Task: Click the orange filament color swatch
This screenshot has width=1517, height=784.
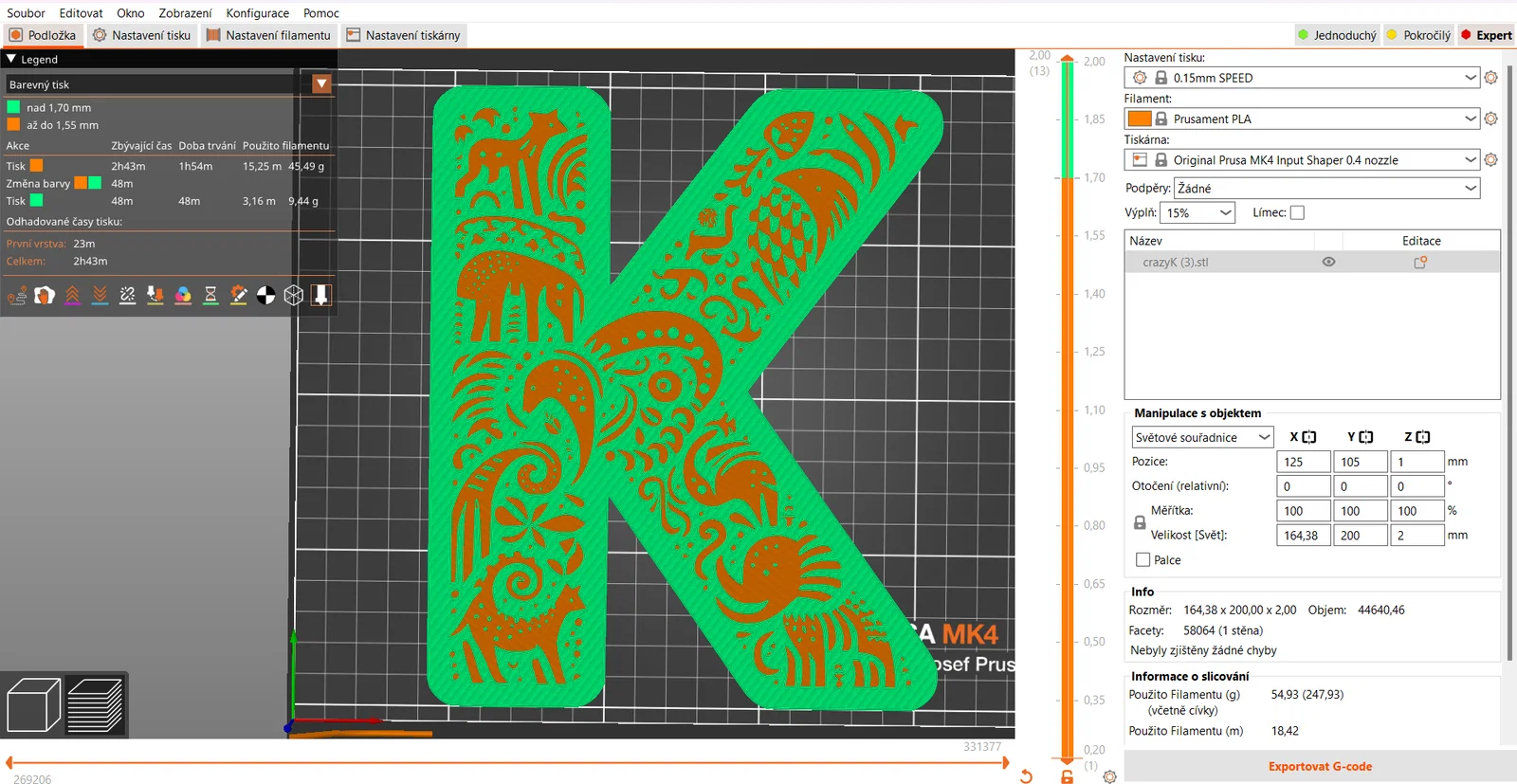Action: pyautogui.click(x=1140, y=119)
